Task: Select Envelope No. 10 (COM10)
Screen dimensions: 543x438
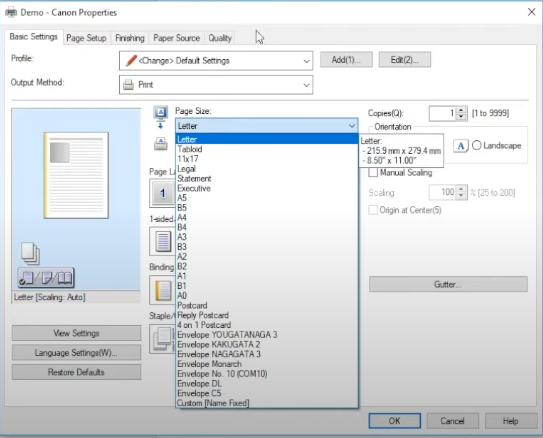Action: (x=267, y=374)
